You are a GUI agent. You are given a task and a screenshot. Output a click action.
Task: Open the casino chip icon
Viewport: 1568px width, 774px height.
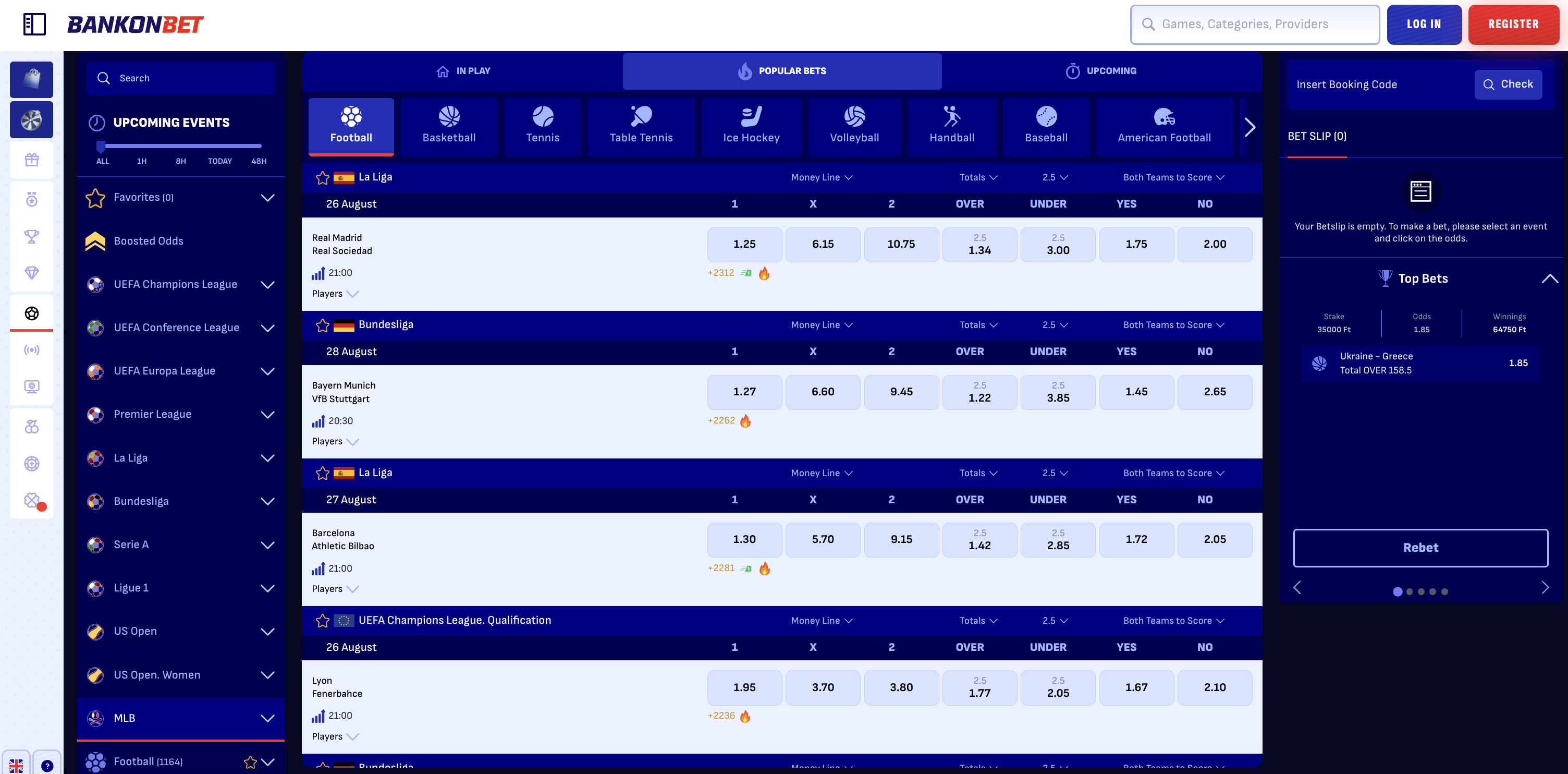(32, 464)
